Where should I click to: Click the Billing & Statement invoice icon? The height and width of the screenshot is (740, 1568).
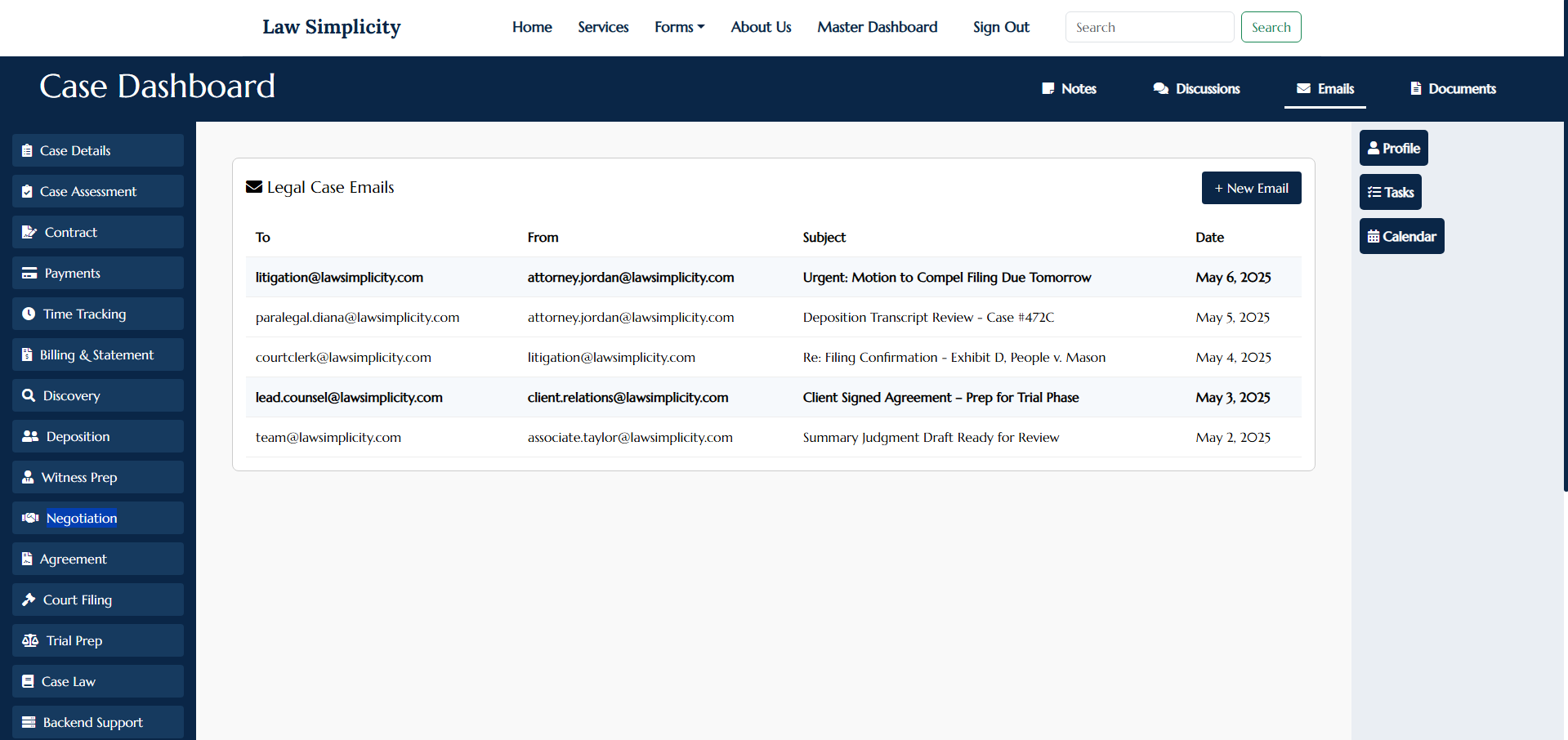[29, 354]
